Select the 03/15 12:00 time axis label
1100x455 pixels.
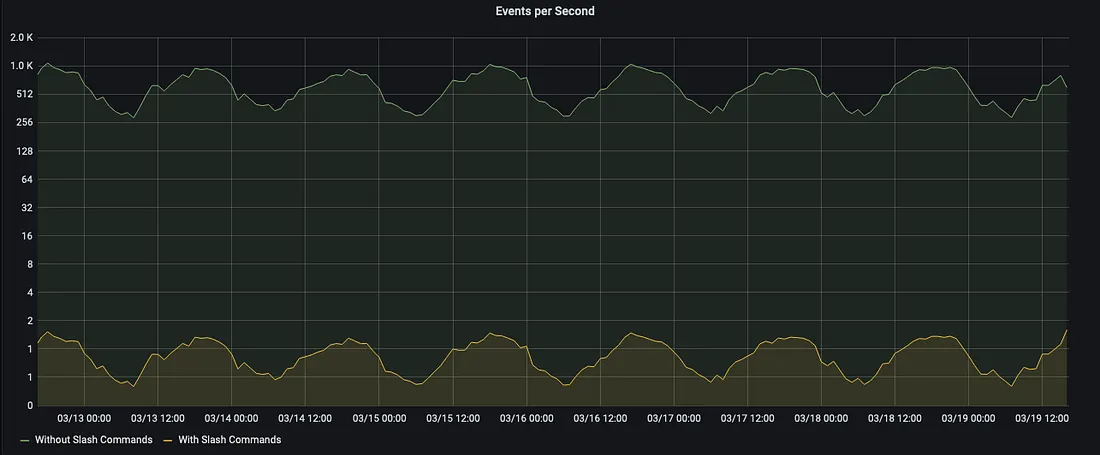[x=452, y=418]
